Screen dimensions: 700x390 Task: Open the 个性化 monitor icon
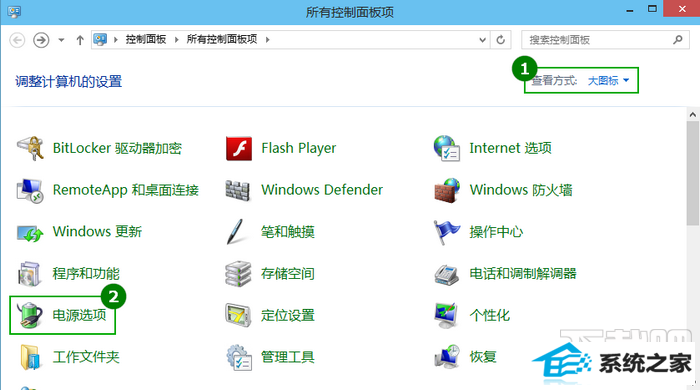coord(446,315)
